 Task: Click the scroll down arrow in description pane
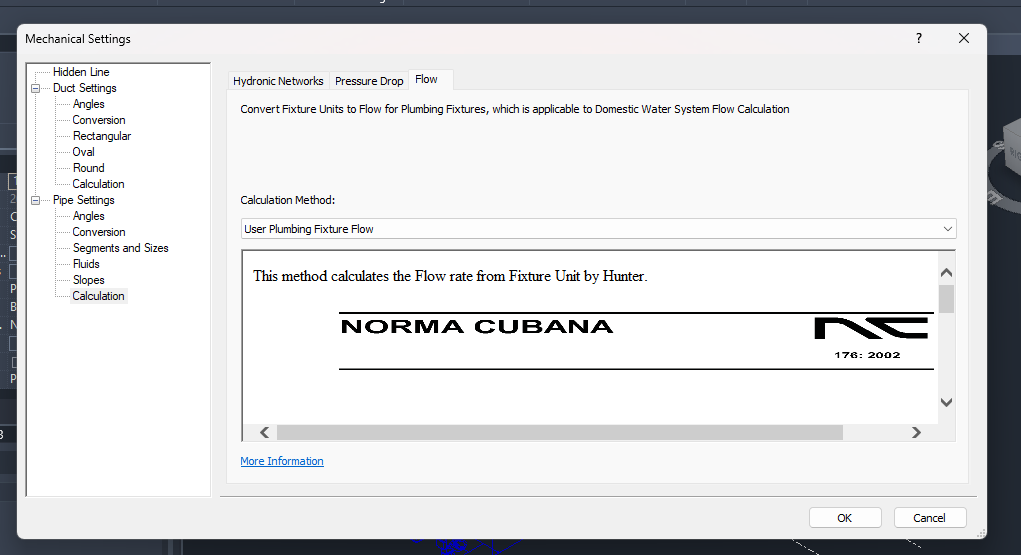click(946, 402)
